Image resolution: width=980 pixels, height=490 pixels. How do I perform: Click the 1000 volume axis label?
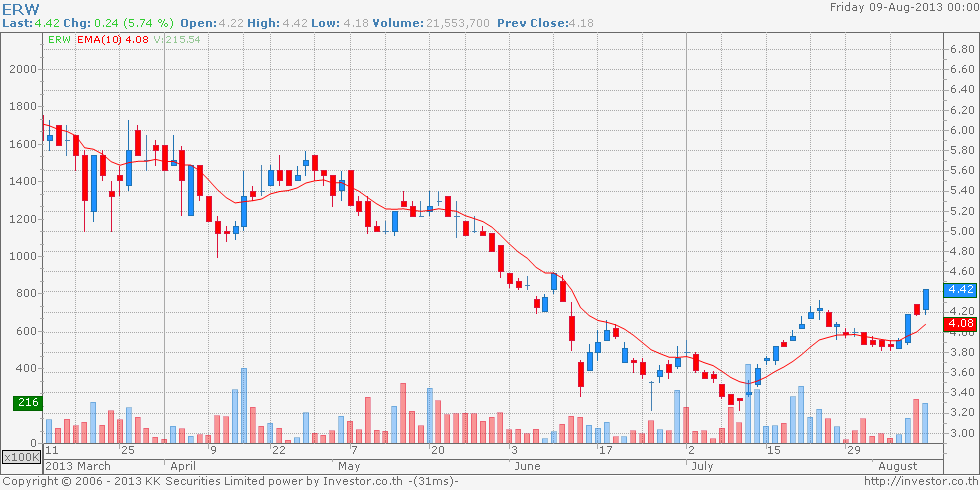[22, 256]
